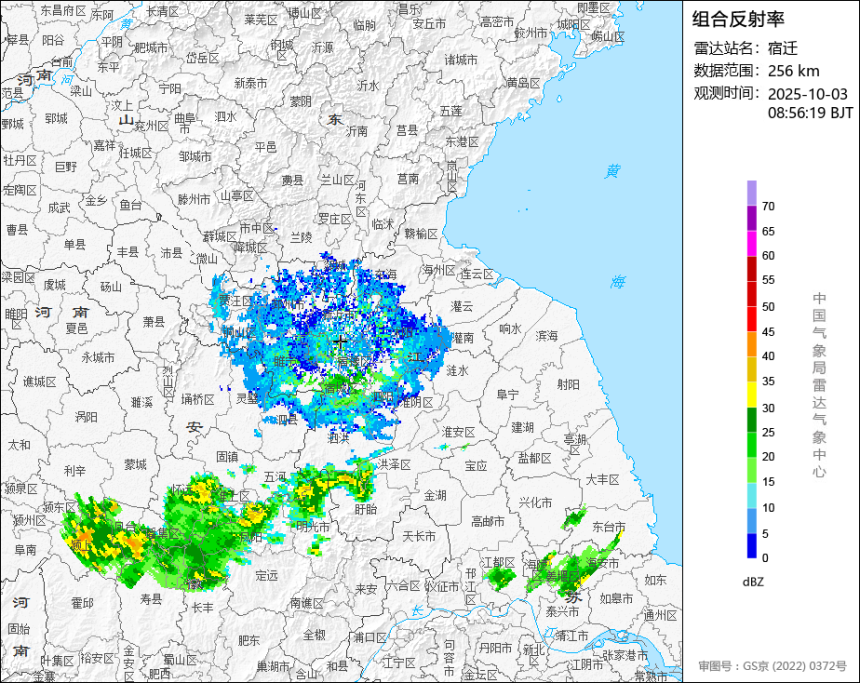The width and height of the screenshot is (860, 683).
Task: Click the '盱眙' label on the map
Action: [366, 509]
